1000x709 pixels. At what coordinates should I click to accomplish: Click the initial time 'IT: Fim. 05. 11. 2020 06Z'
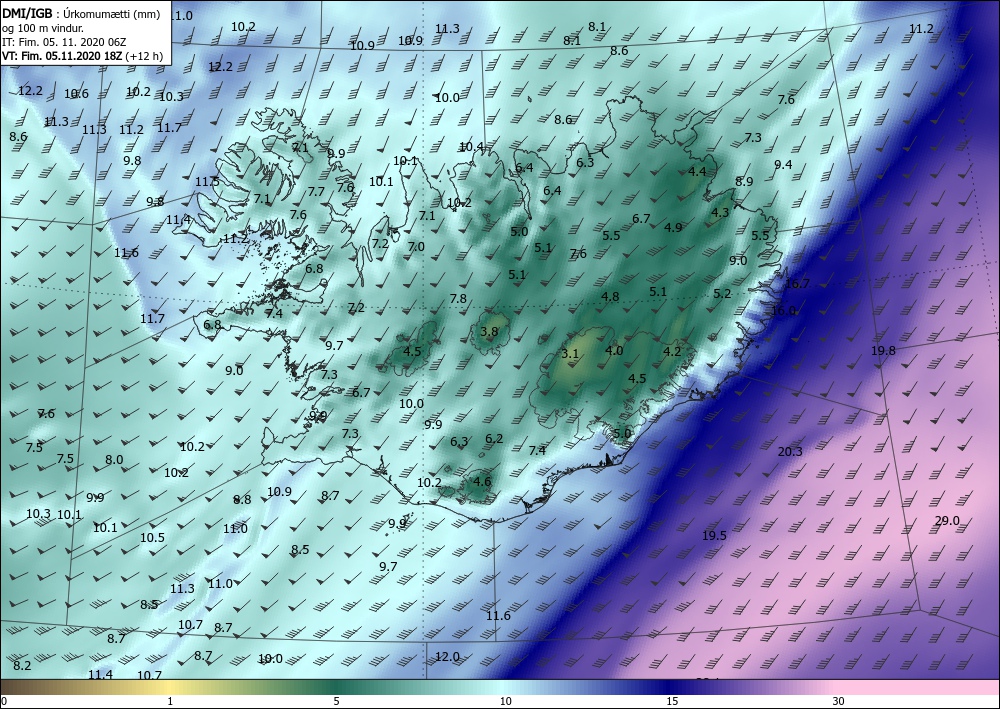[x=64, y=42]
